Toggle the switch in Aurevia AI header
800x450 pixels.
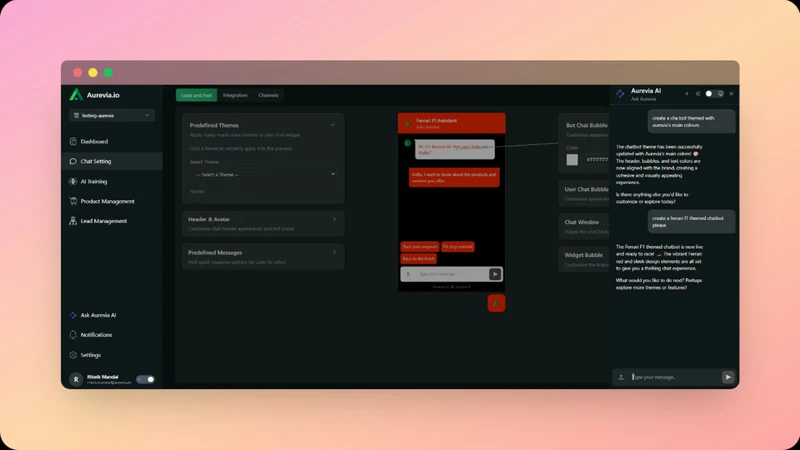[714, 94]
